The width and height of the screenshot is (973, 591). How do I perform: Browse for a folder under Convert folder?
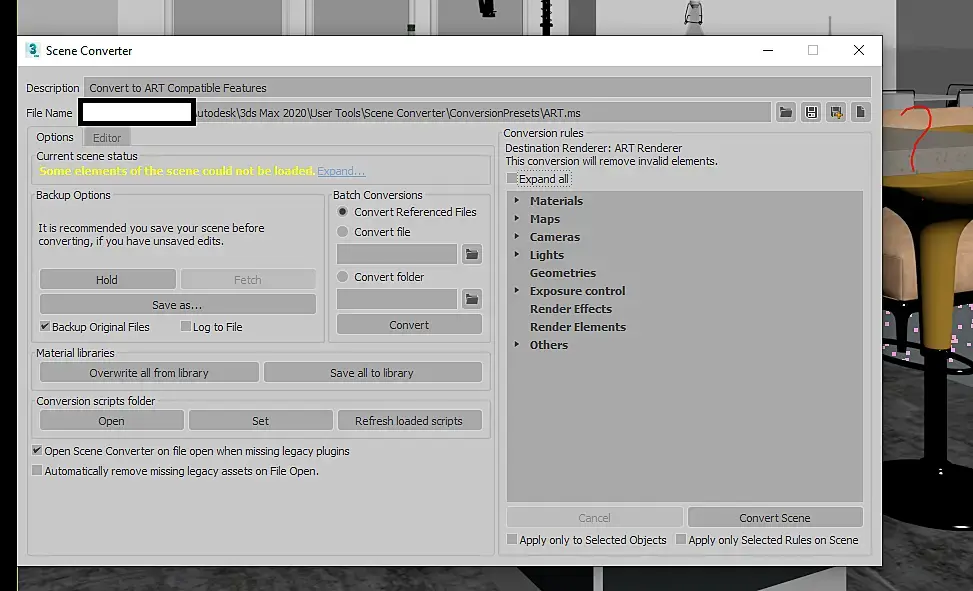(472, 299)
